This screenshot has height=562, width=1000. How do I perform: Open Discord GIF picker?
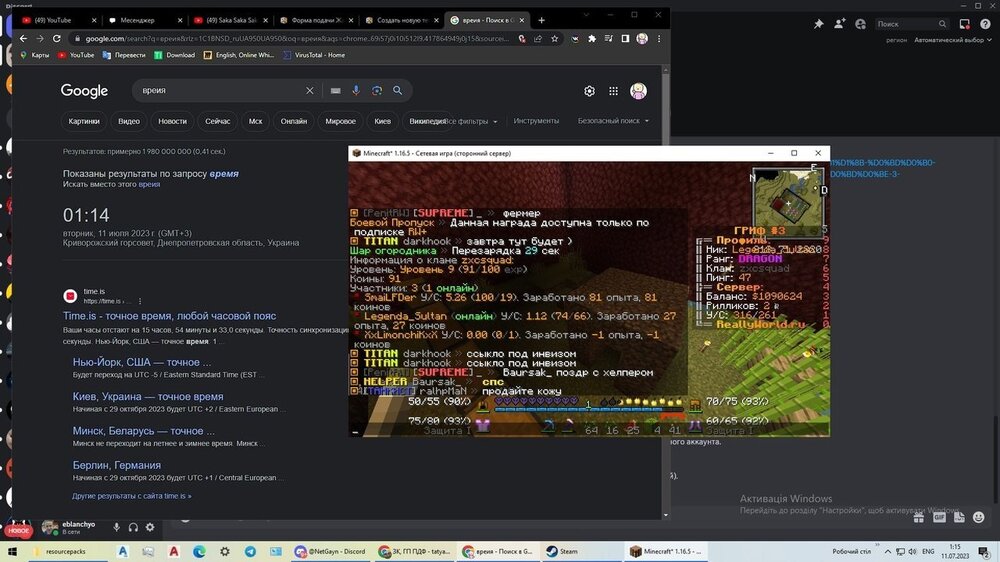pos(939,517)
